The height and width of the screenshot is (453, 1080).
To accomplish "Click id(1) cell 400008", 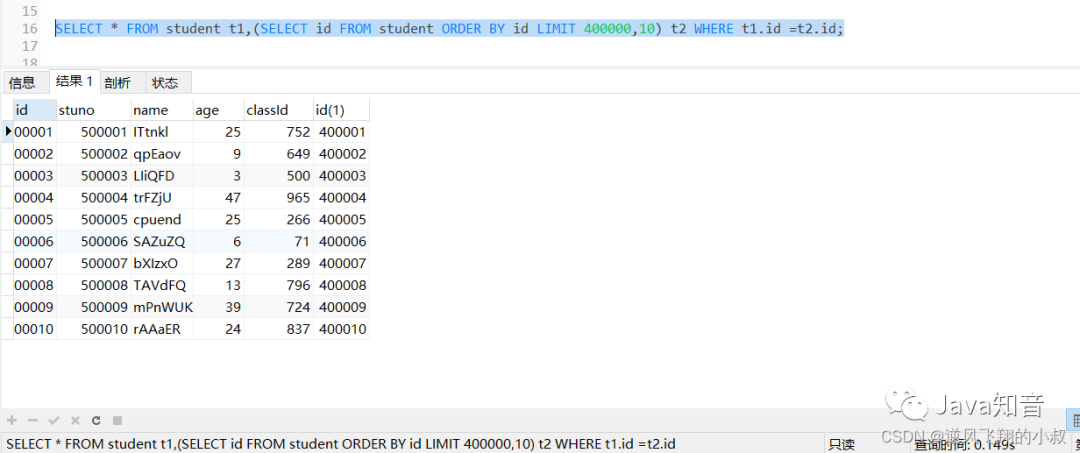I will point(342,285).
